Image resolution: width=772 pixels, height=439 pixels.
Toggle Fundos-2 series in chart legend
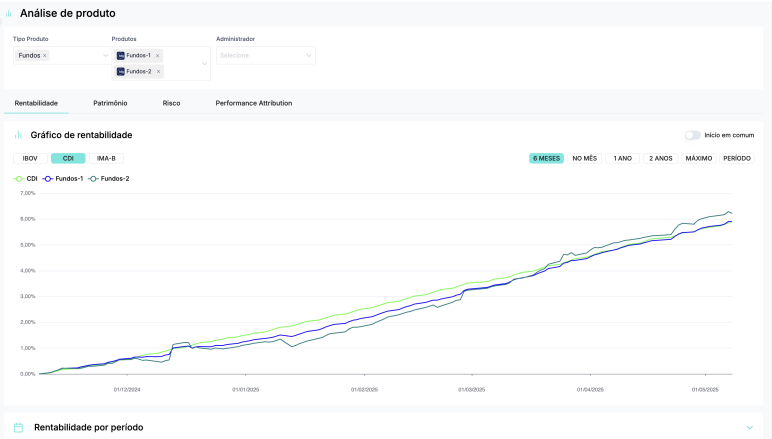click(108, 179)
